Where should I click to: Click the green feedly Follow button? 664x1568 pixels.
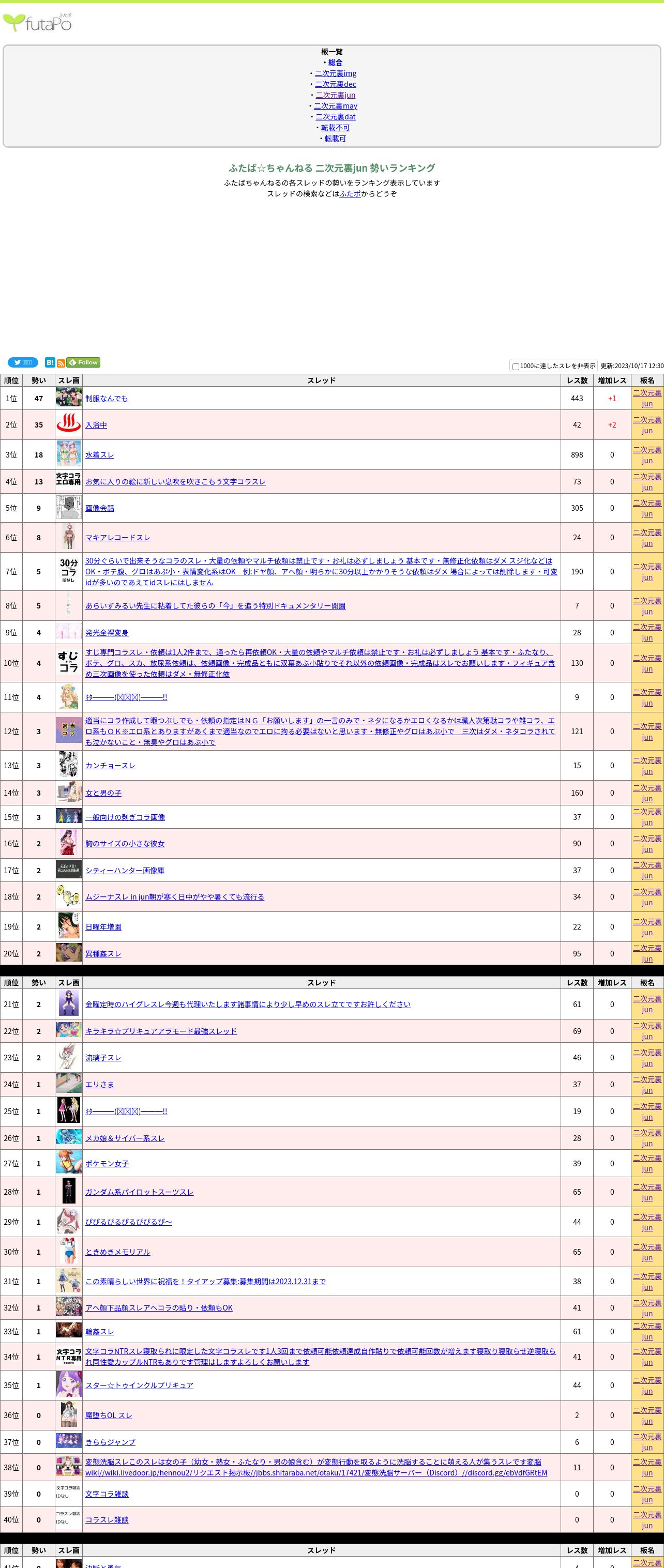click(83, 362)
